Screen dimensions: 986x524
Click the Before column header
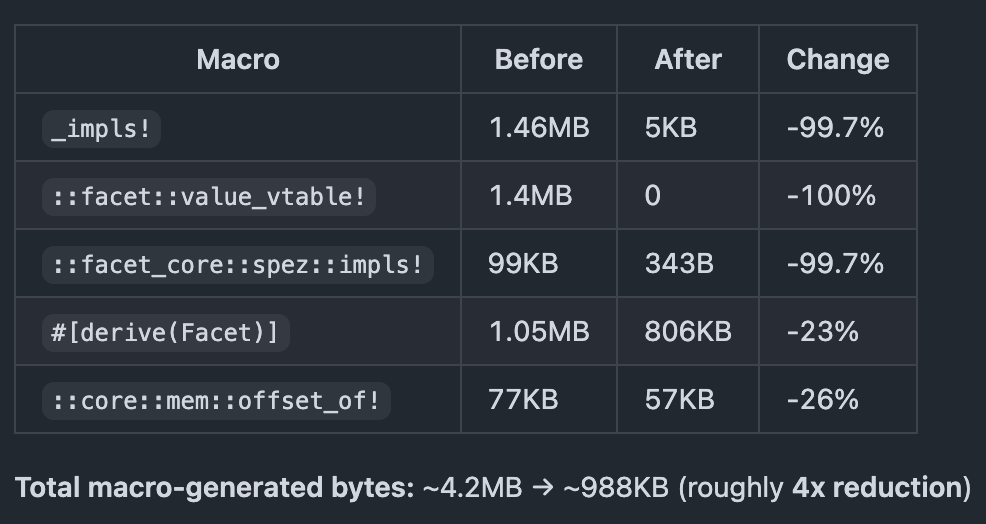click(x=538, y=60)
